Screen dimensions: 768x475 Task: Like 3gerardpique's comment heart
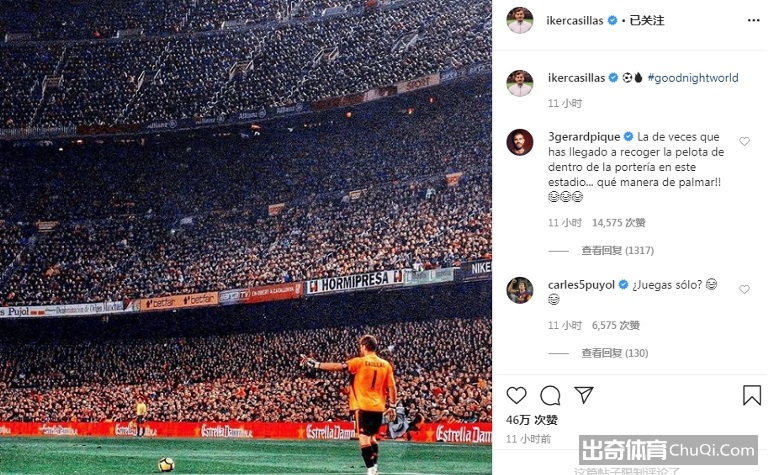[x=744, y=142]
